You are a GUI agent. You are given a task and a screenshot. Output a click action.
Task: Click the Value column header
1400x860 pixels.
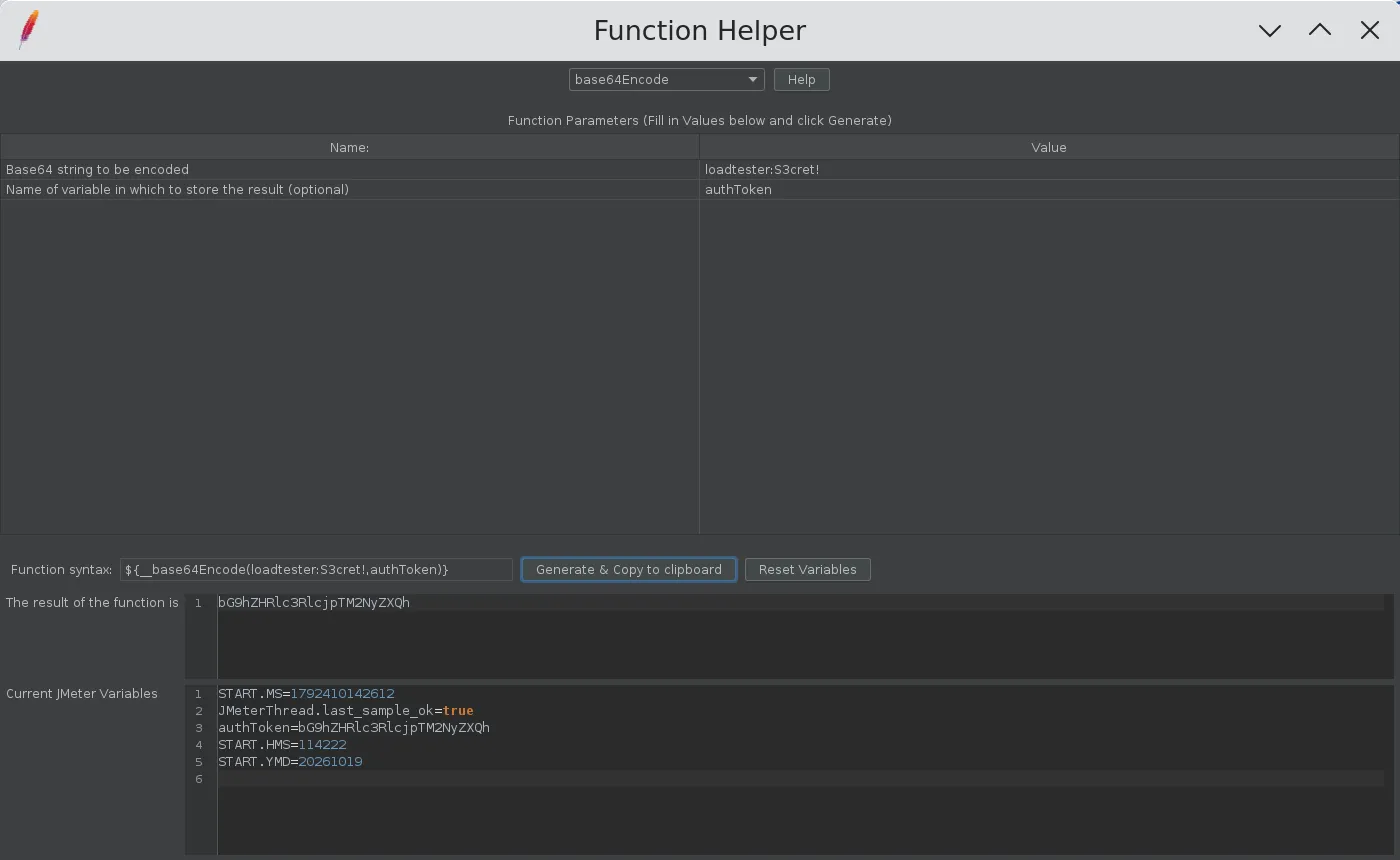coord(1049,148)
